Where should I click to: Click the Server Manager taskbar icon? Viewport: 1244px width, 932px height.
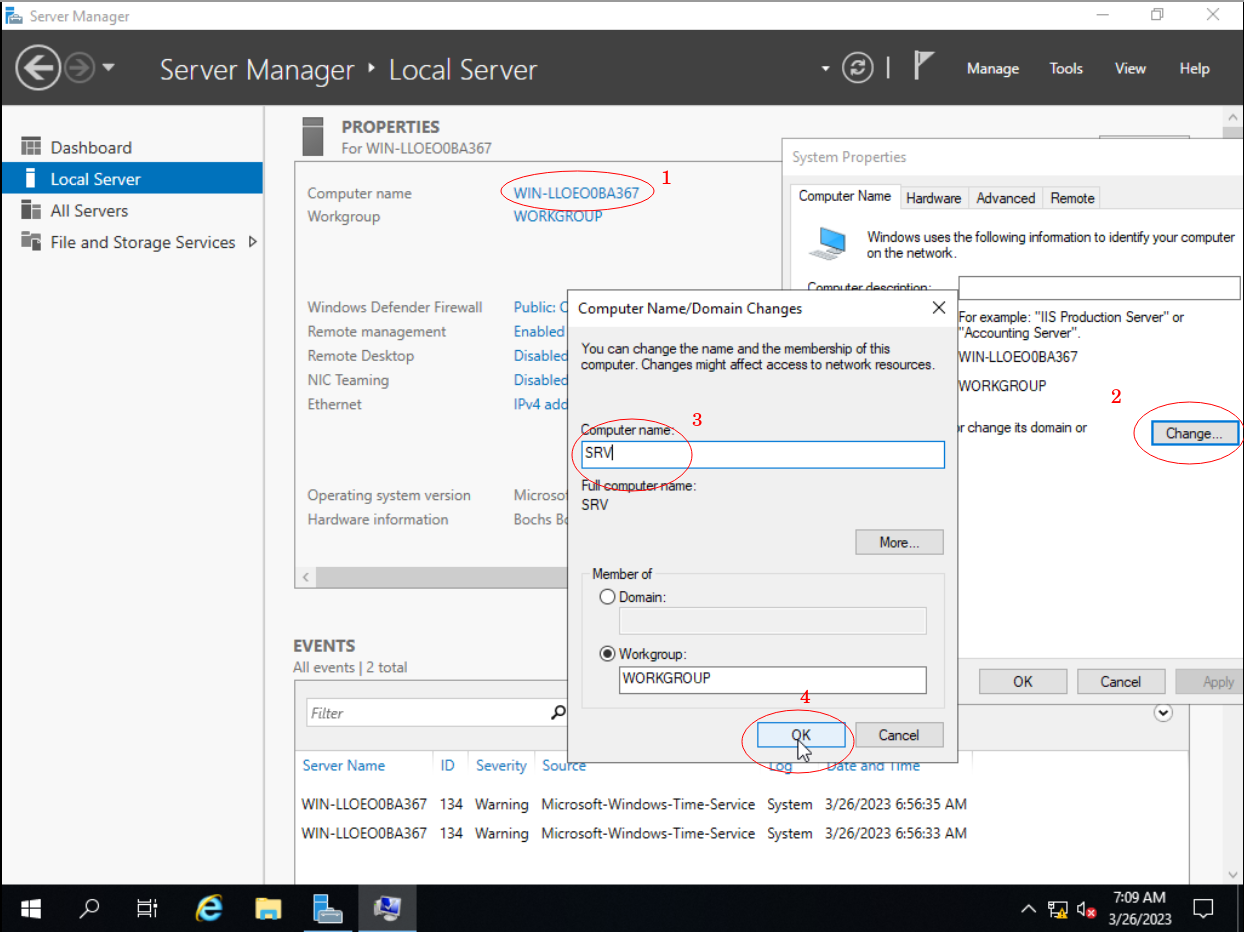pyautogui.click(x=327, y=908)
